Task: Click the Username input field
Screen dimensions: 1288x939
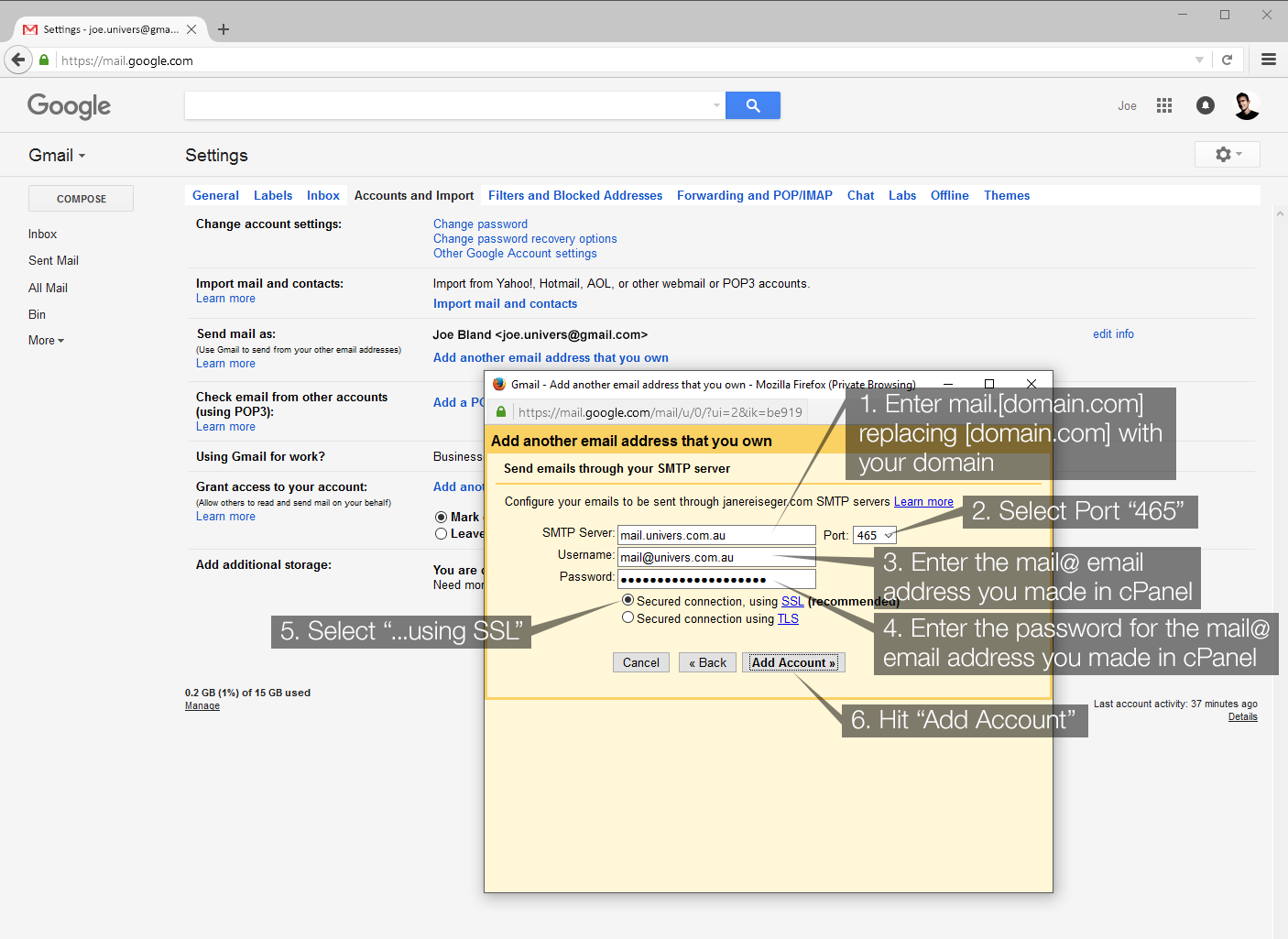Action: tap(716, 557)
